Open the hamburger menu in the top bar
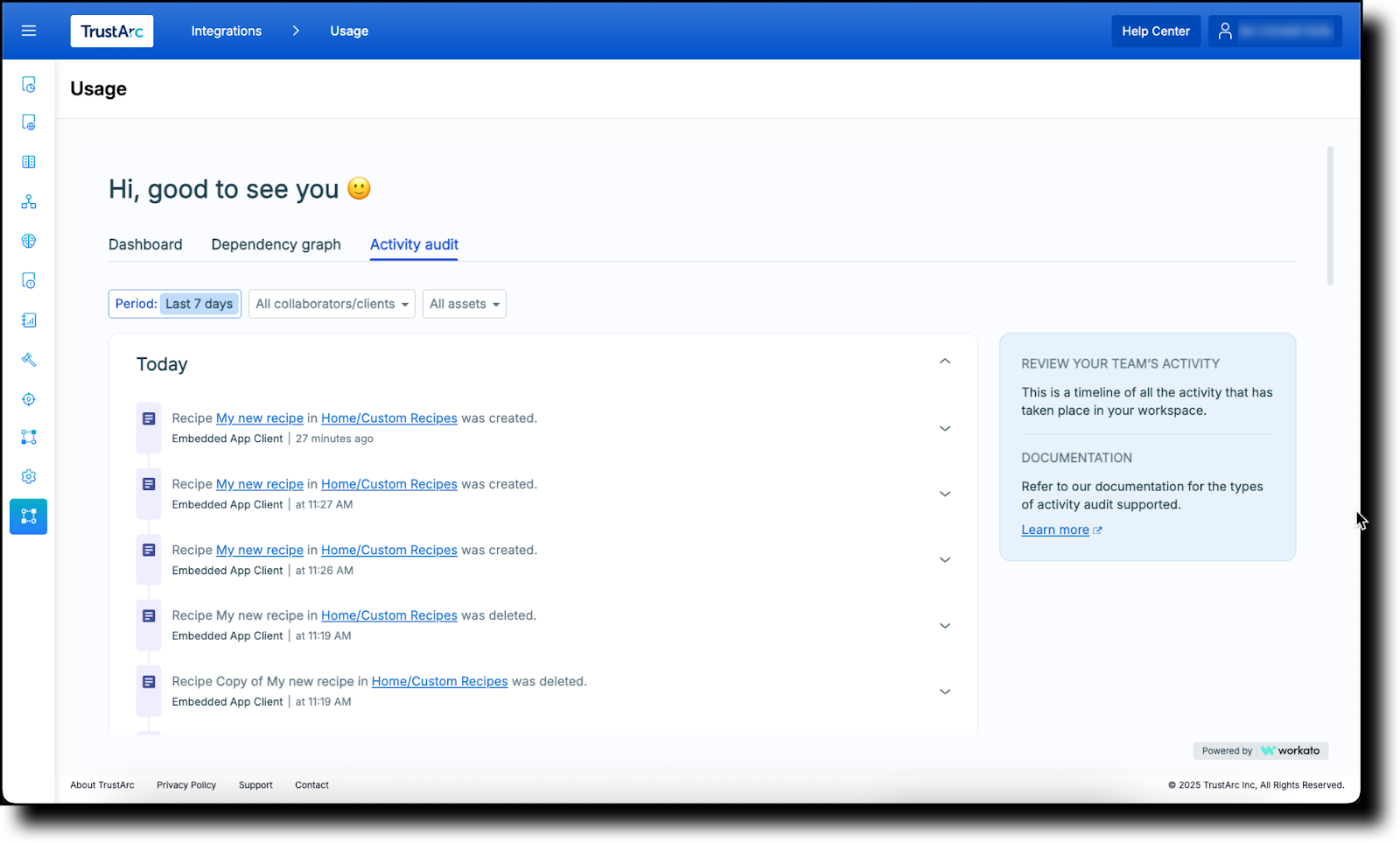The width and height of the screenshot is (1400, 843). tap(28, 30)
